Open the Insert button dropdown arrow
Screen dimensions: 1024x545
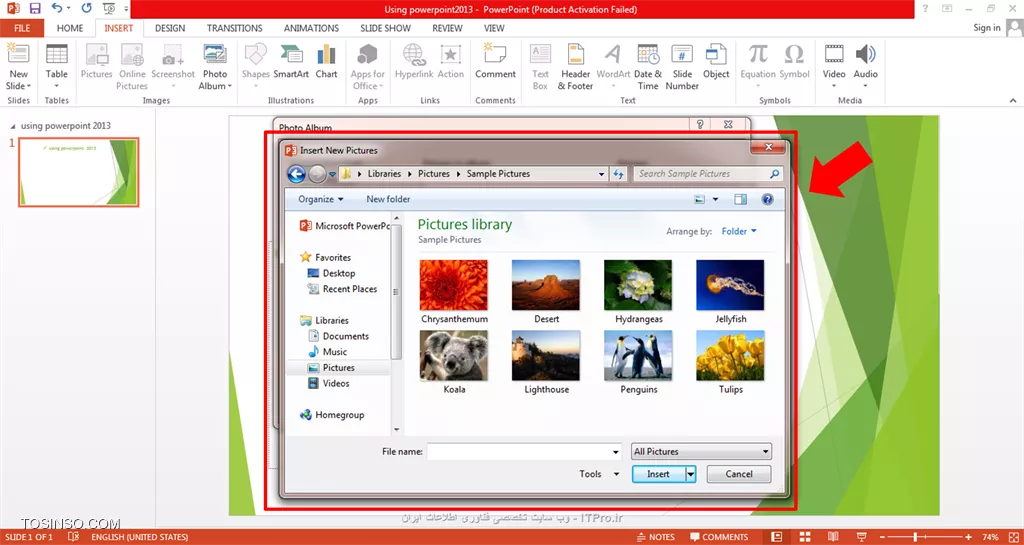click(690, 474)
